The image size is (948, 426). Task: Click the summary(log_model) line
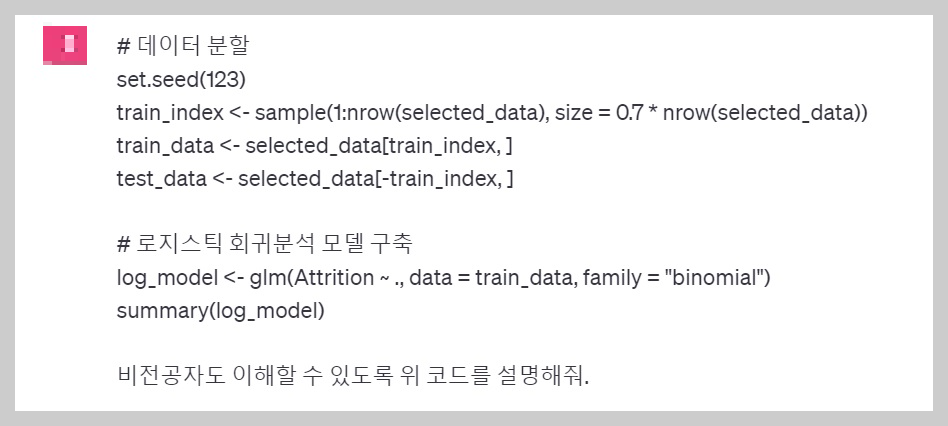(x=221, y=311)
